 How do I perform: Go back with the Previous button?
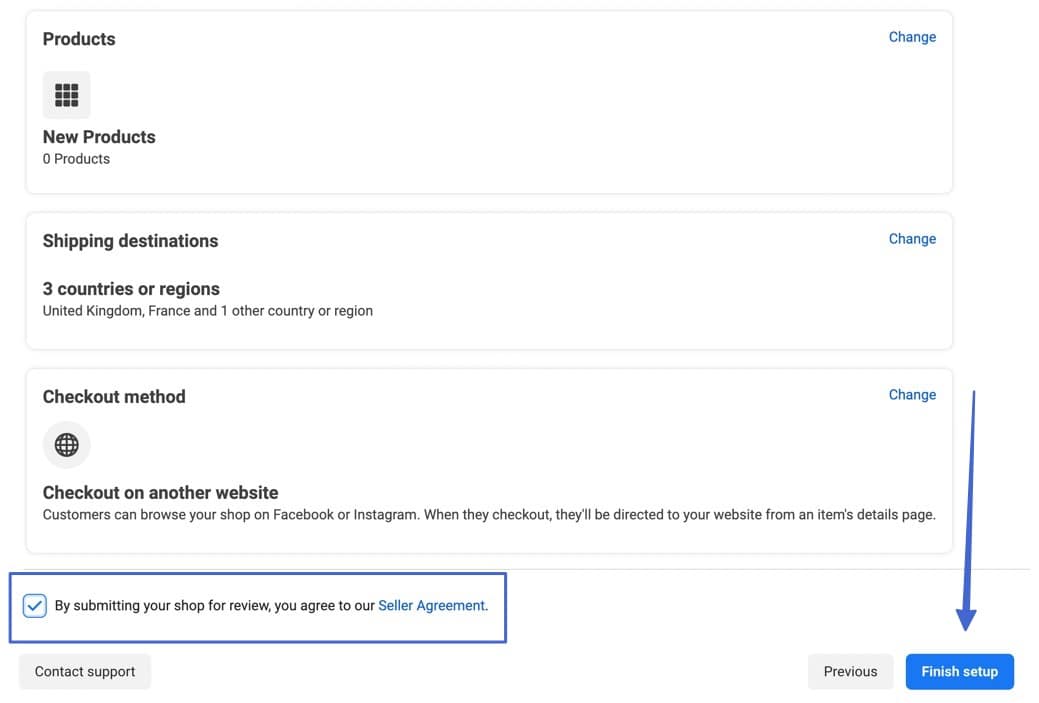[x=850, y=672]
